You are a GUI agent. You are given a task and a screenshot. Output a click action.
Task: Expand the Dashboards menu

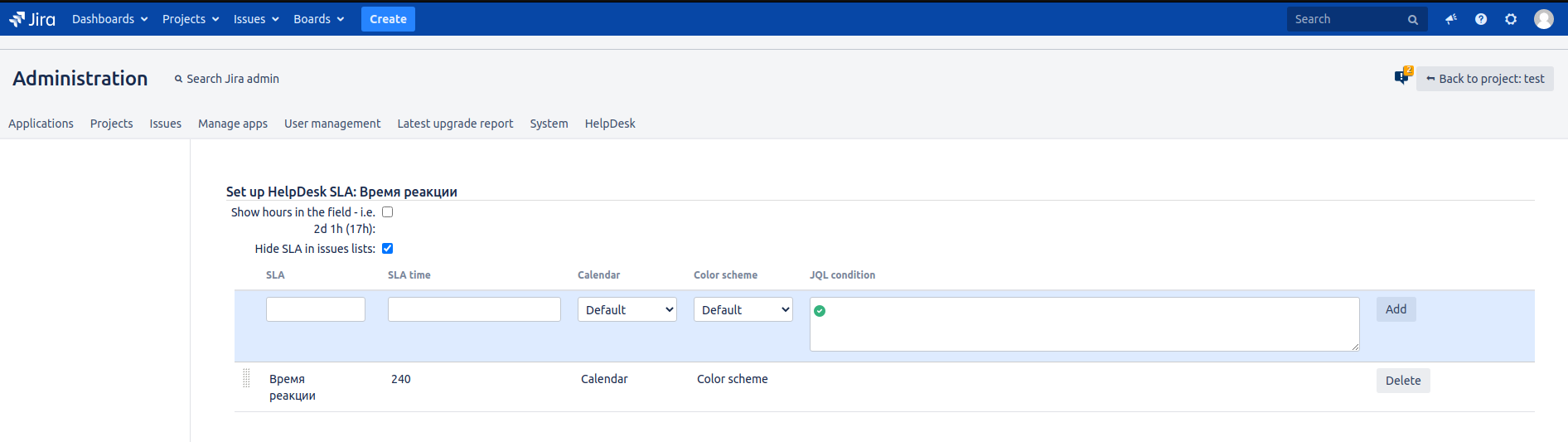(109, 19)
